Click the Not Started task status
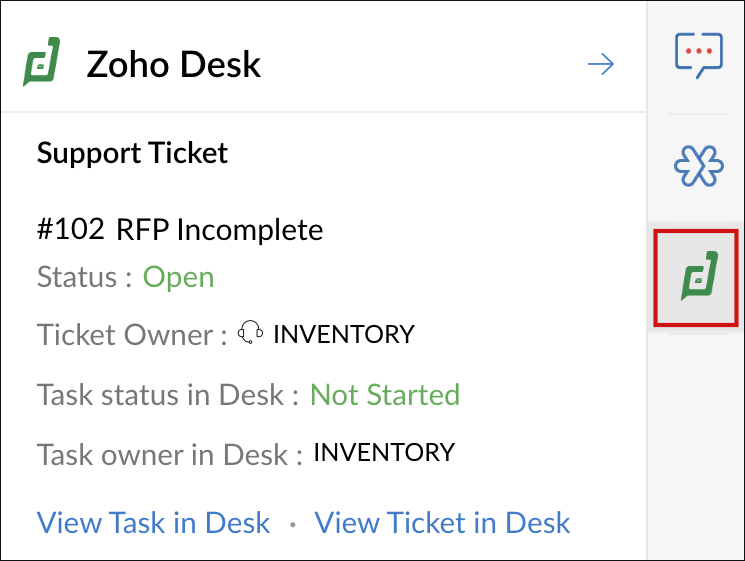The height and width of the screenshot is (561, 745). pos(384,394)
